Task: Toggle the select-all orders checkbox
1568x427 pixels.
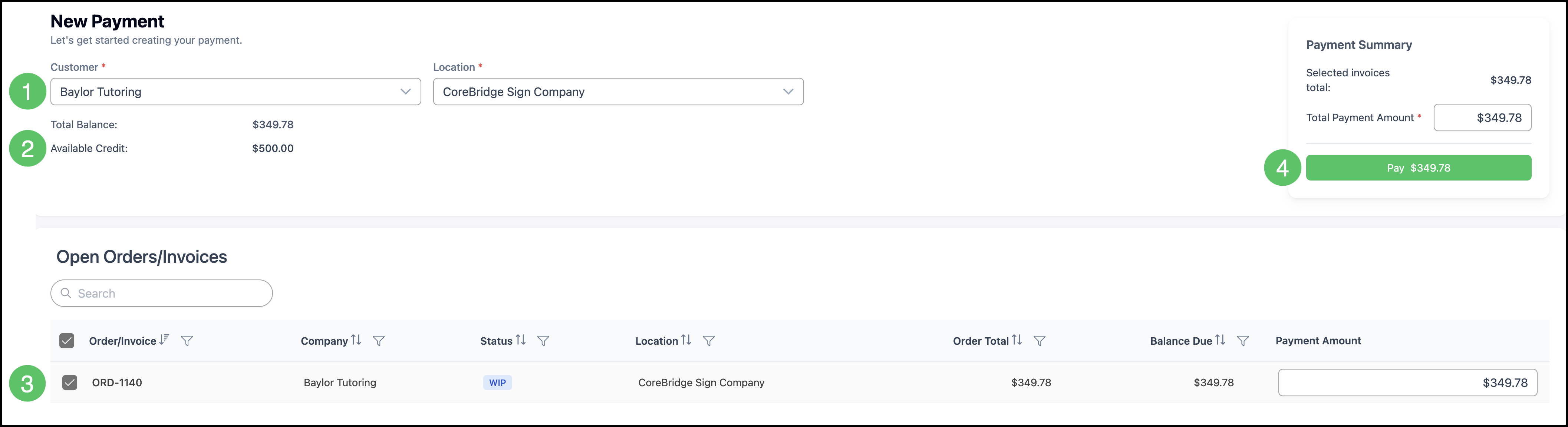Action: click(67, 341)
